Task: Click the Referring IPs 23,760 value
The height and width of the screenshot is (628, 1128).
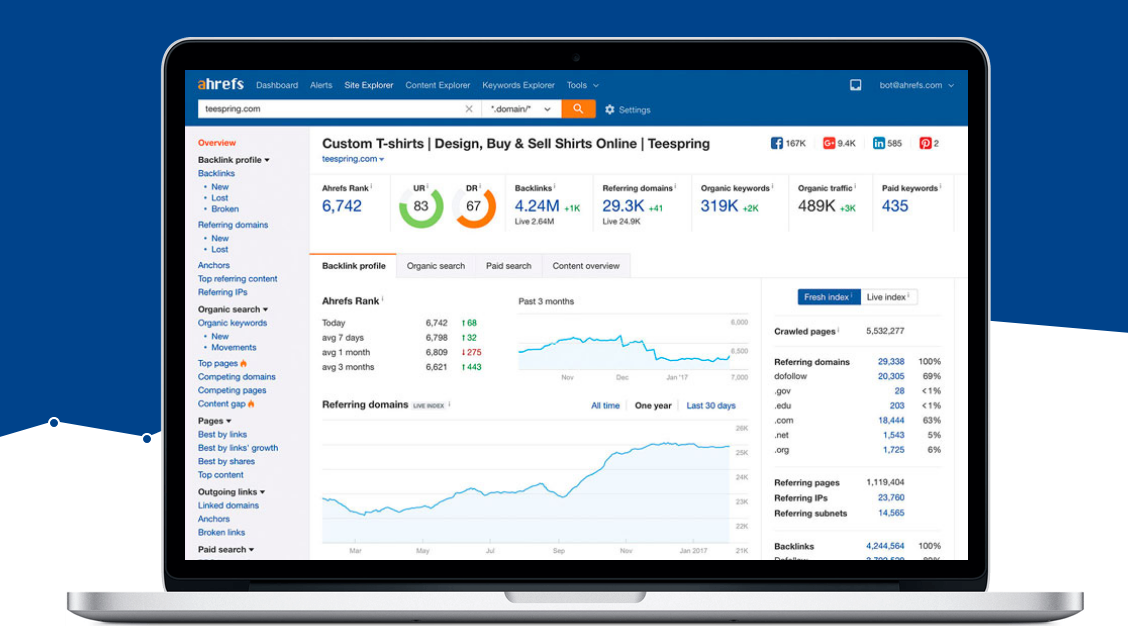Action: tap(891, 498)
